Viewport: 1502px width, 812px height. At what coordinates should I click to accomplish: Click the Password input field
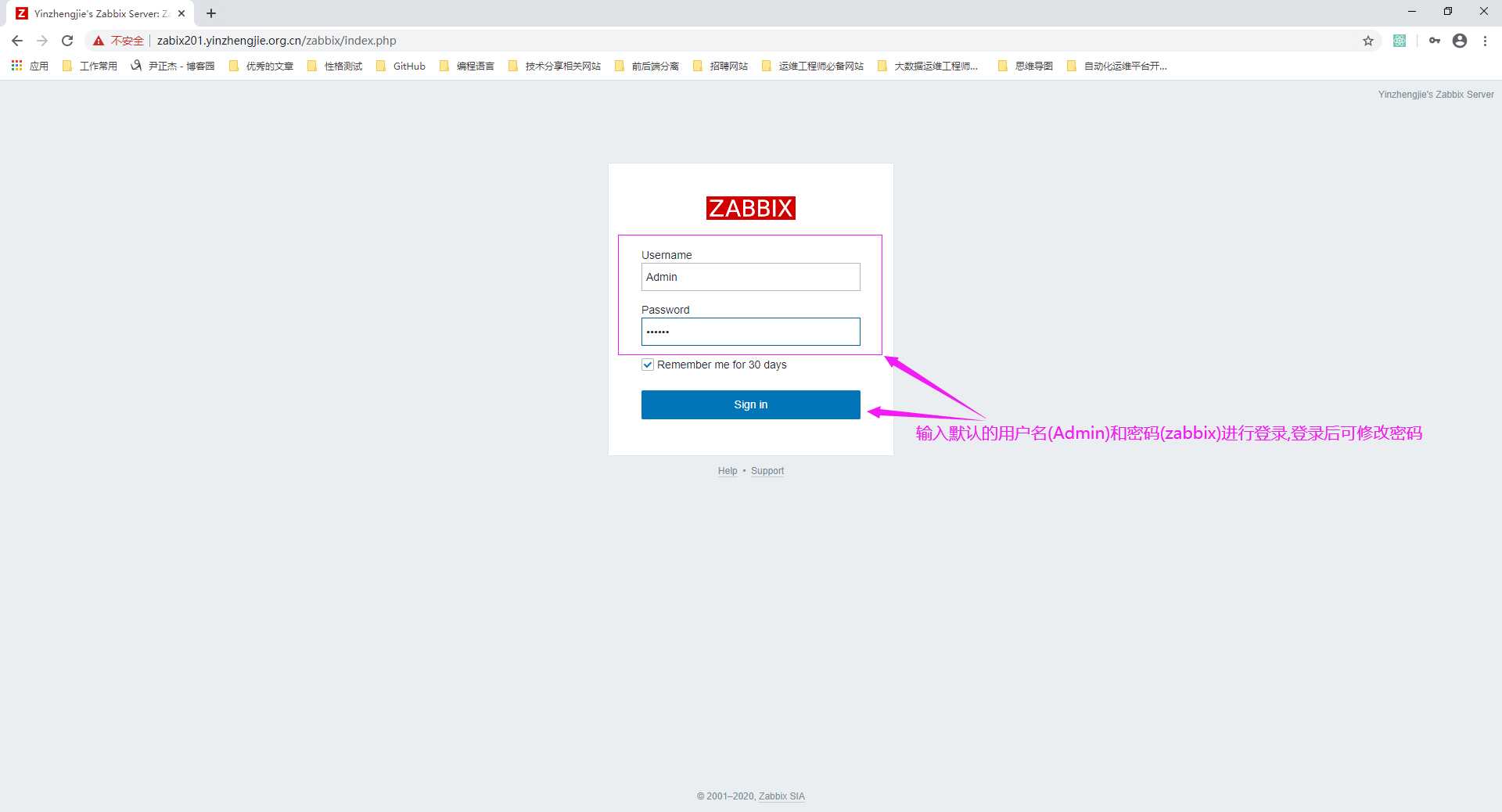click(x=750, y=332)
